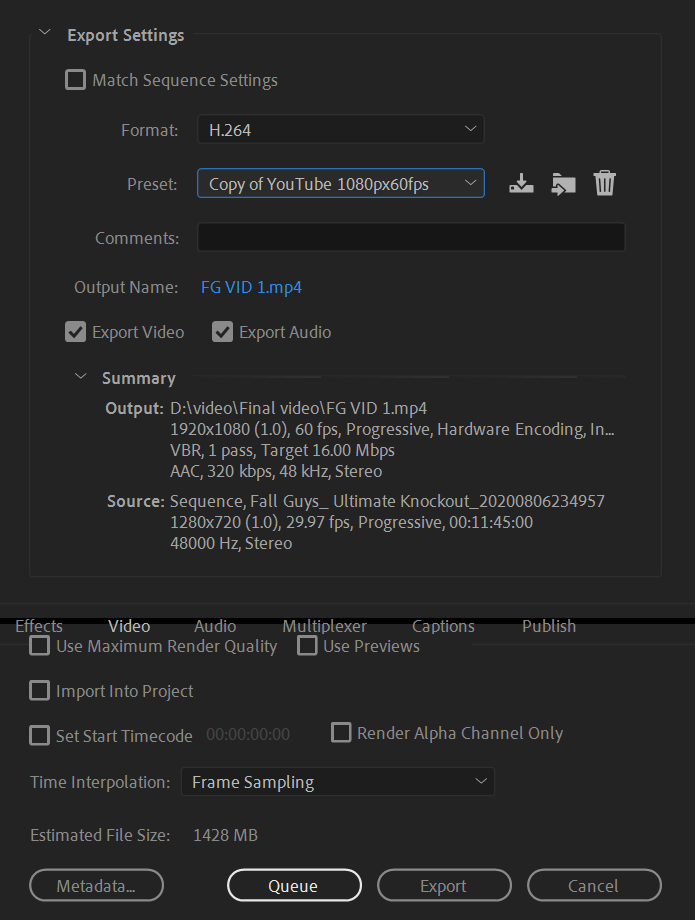The image size is (695, 920).
Task: Enable Render Alpha Channel Only
Action: (341, 732)
